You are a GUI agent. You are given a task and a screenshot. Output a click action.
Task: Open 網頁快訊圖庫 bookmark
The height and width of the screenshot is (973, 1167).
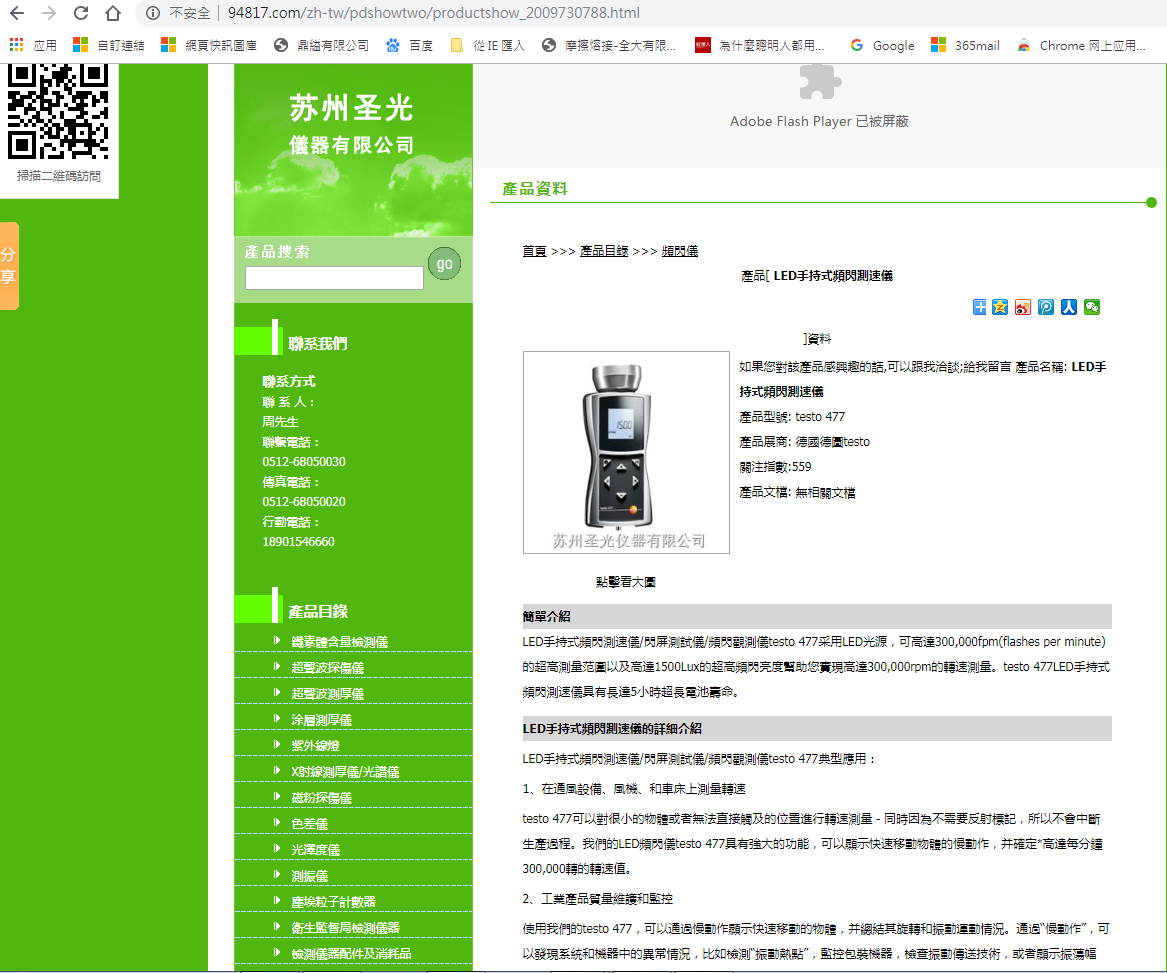coord(209,45)
